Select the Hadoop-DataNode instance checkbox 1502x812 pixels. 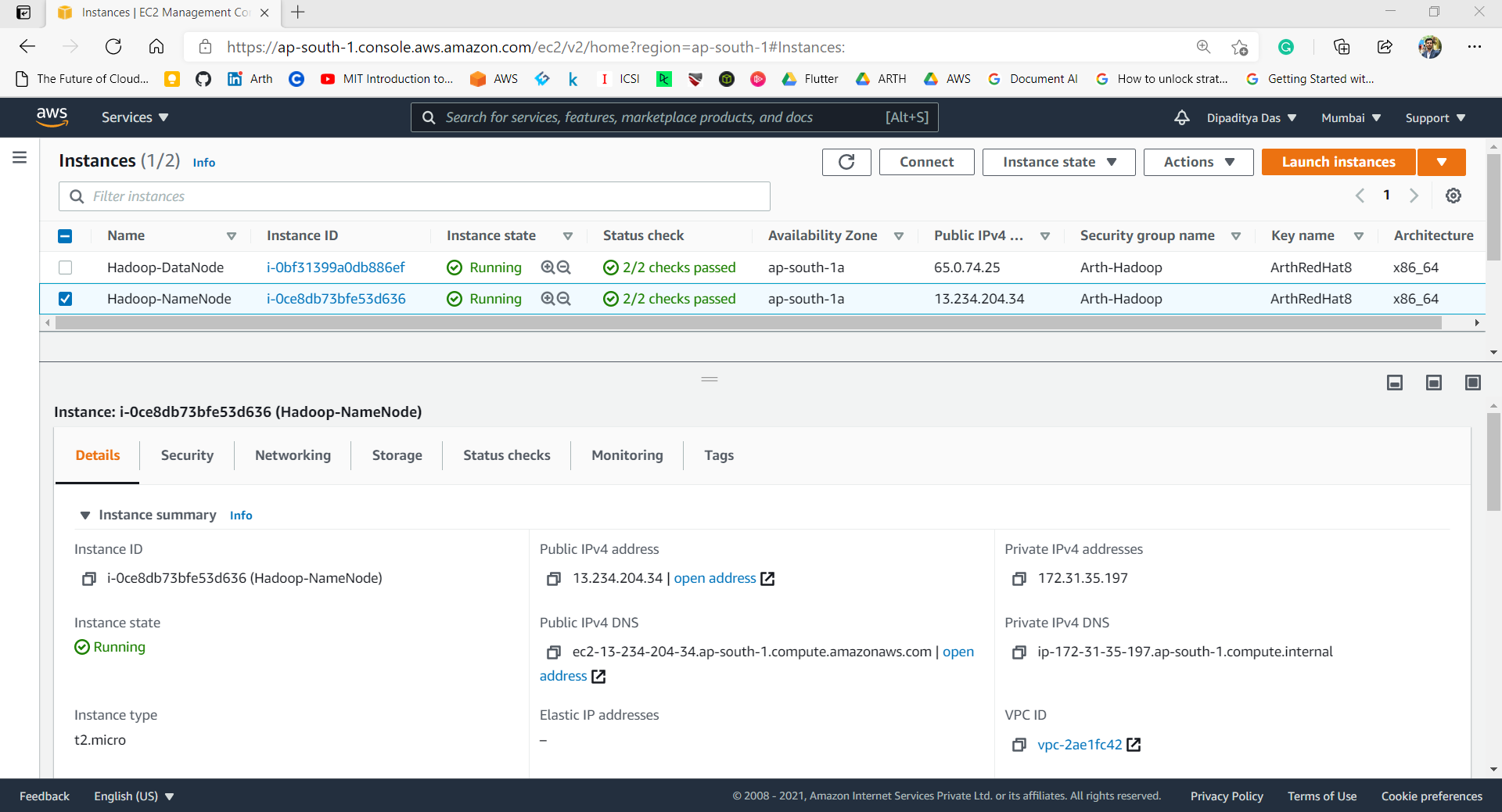pyautogui.click(x=65, y=267)
